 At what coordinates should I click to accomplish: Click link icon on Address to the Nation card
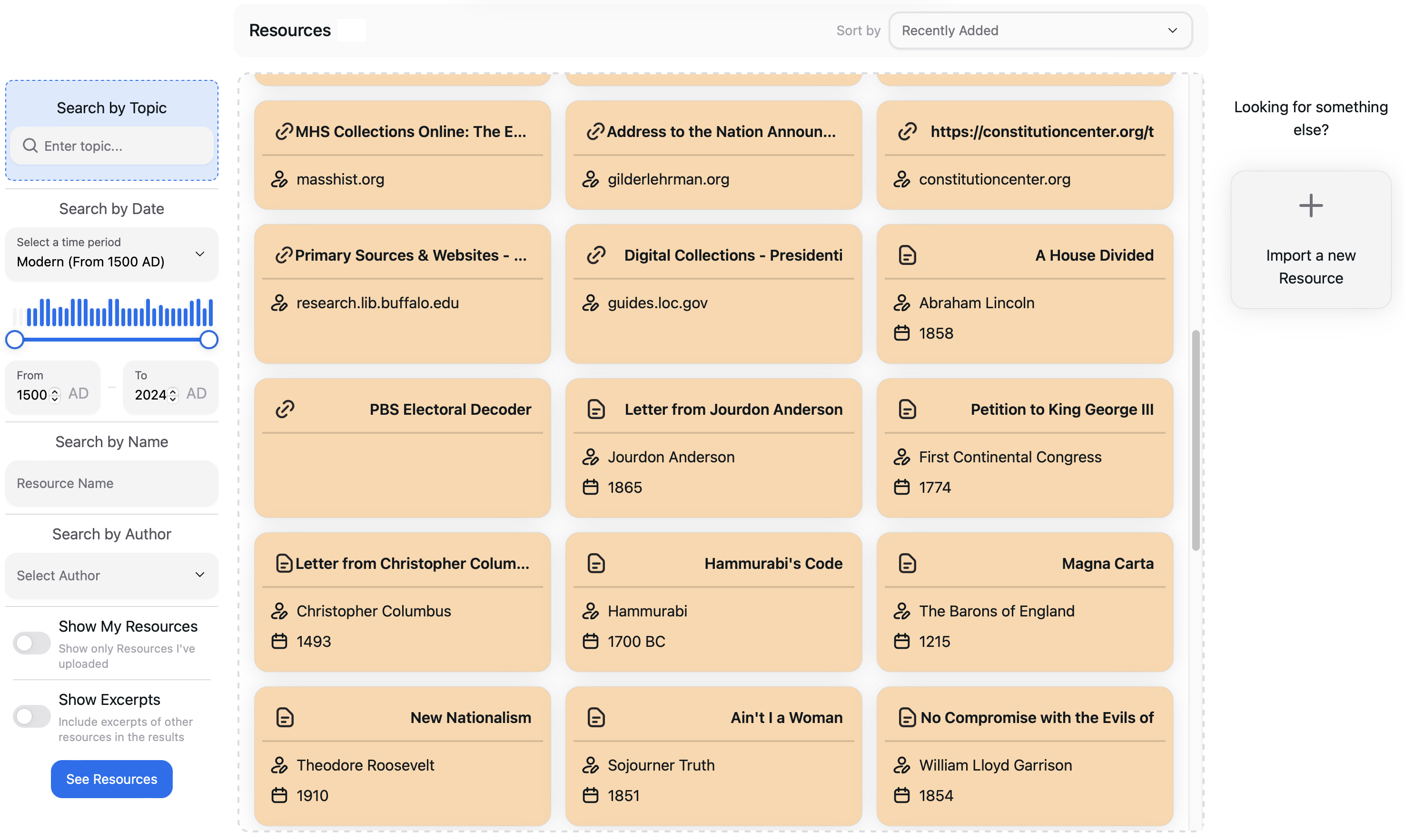tap(595, 131)
